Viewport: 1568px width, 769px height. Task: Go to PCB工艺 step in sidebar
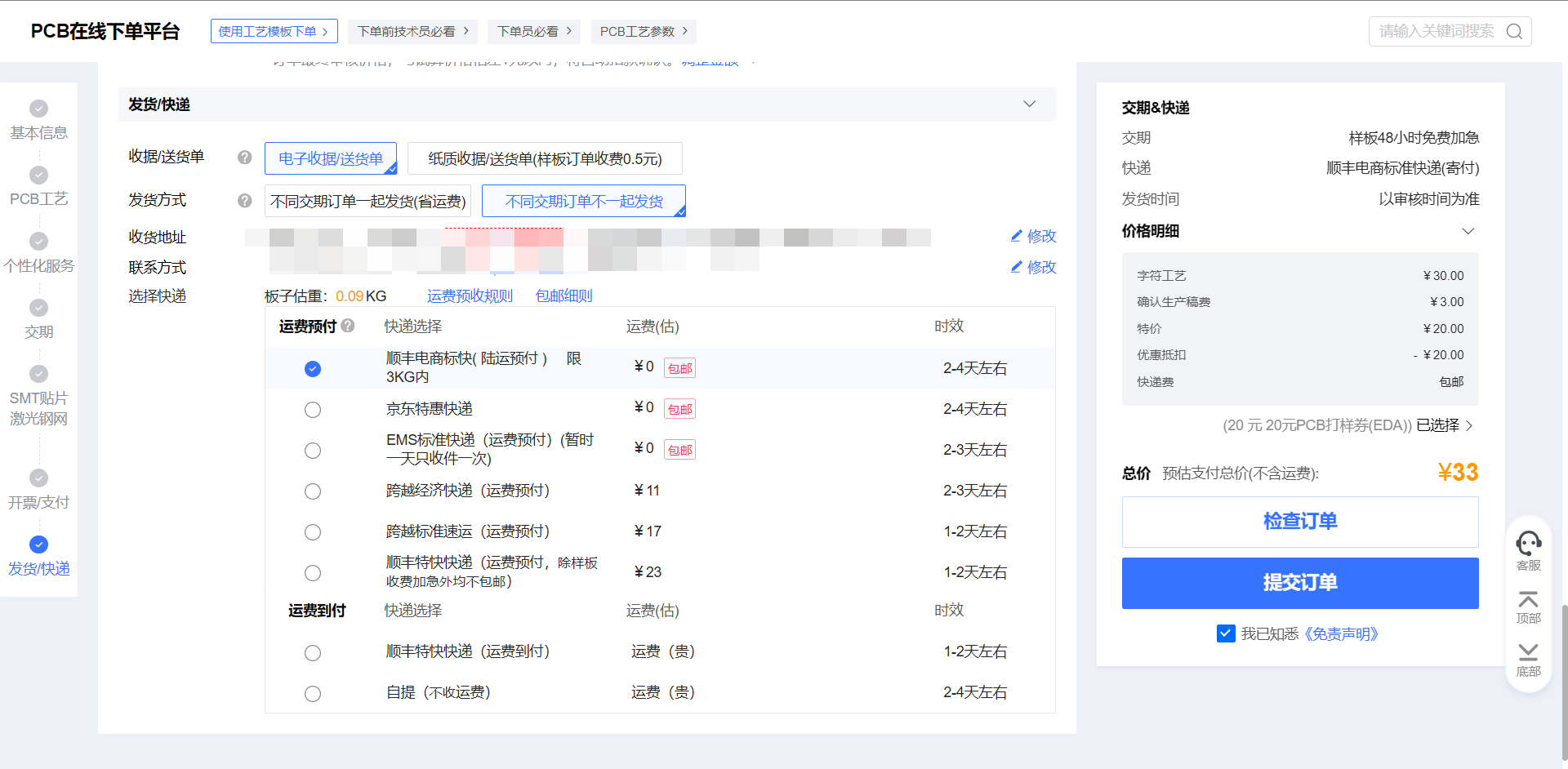(38, 198)
